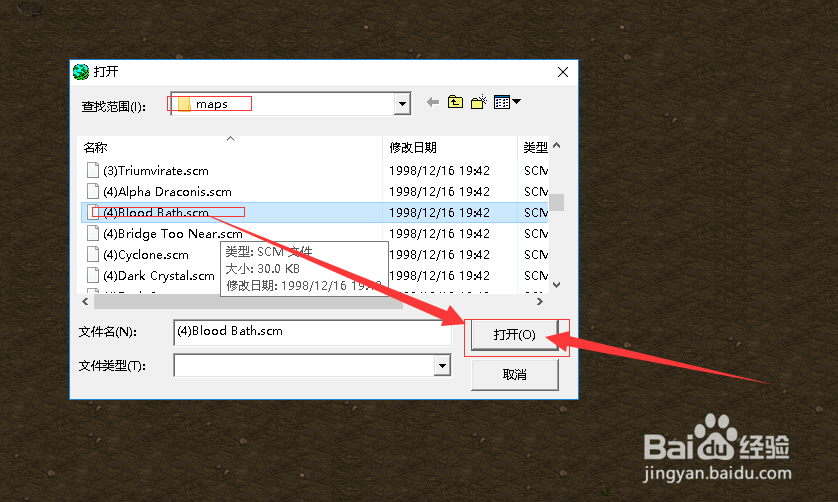Click file icon of (4)Dark Crystal.scm
The width and height of the screenshot is (838, 502).
point(93,275)
